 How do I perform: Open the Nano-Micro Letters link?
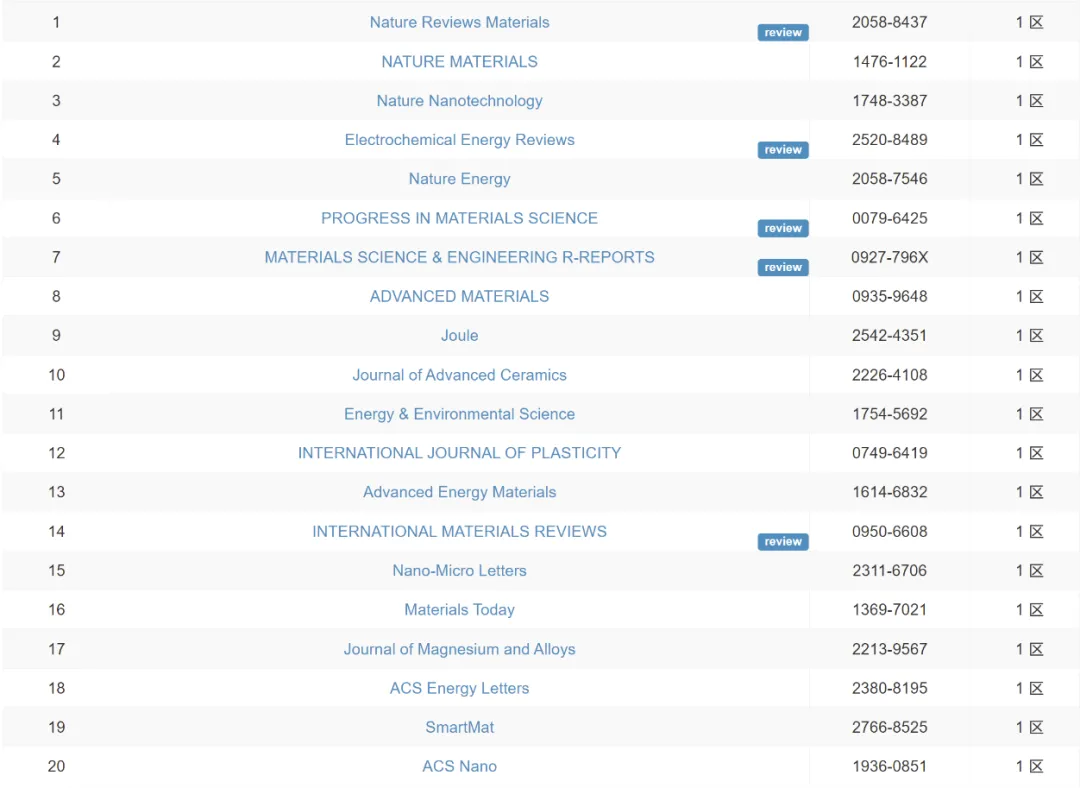pos(459,570)
